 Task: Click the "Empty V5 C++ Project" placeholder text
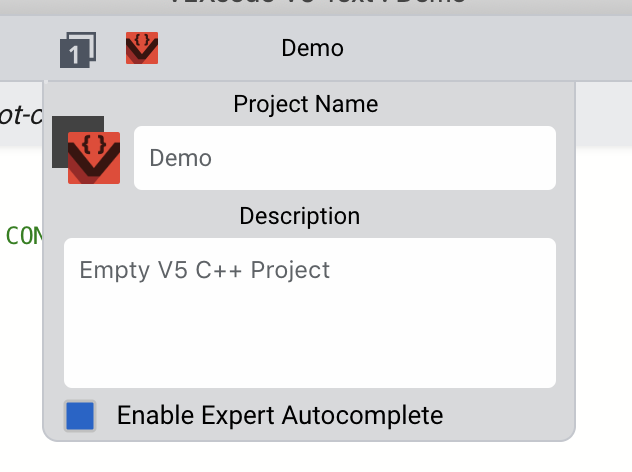click(x=205, y=270)
